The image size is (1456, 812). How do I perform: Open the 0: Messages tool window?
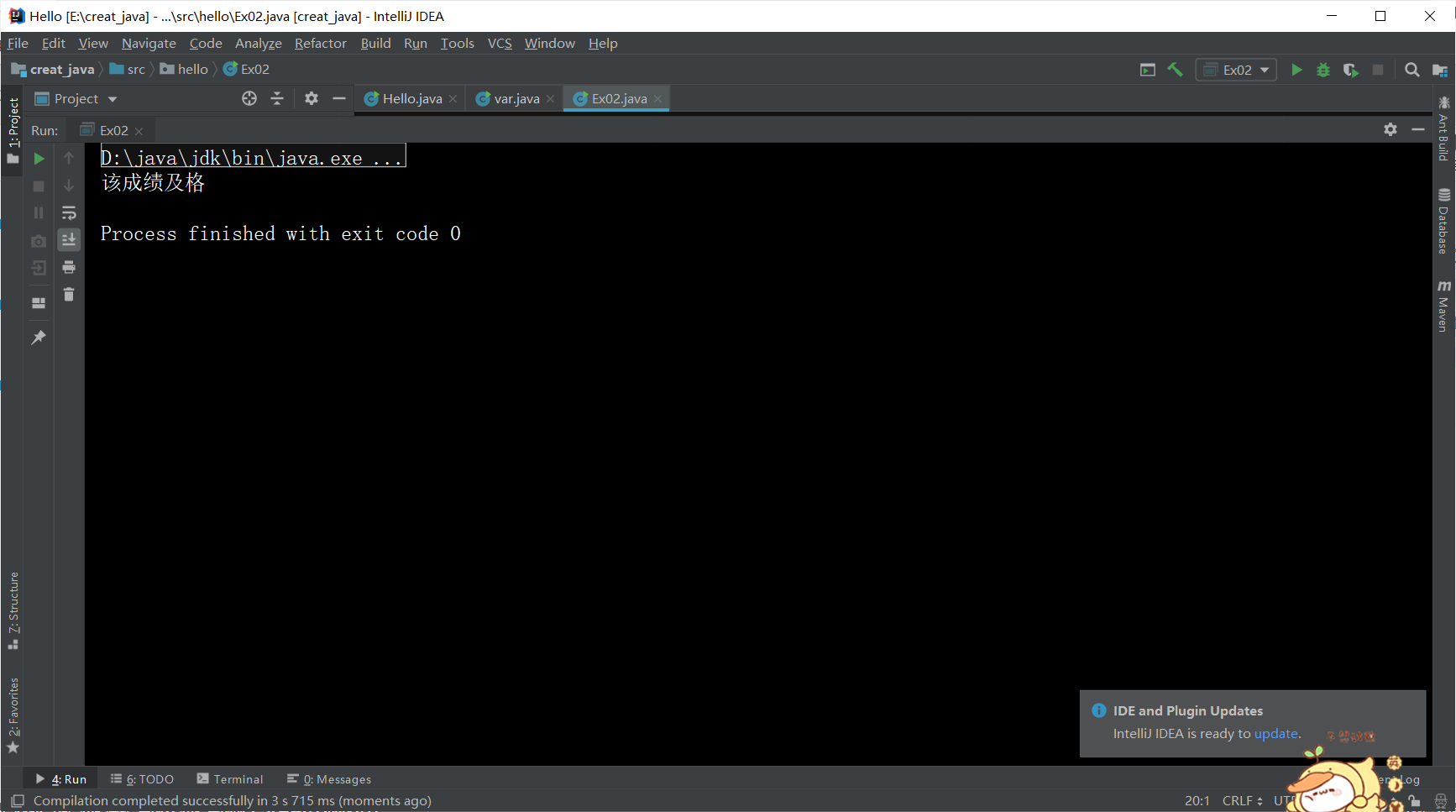coord(329,779)
